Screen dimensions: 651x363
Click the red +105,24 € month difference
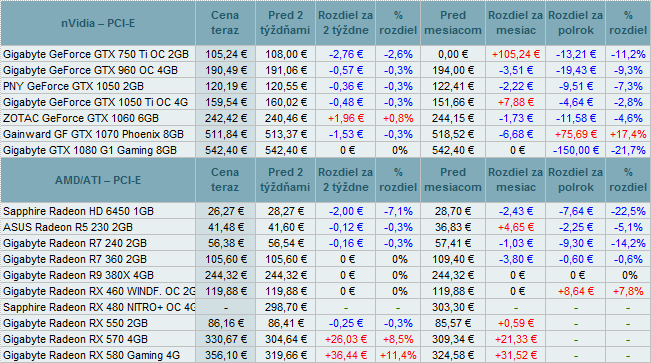point(516,54)
